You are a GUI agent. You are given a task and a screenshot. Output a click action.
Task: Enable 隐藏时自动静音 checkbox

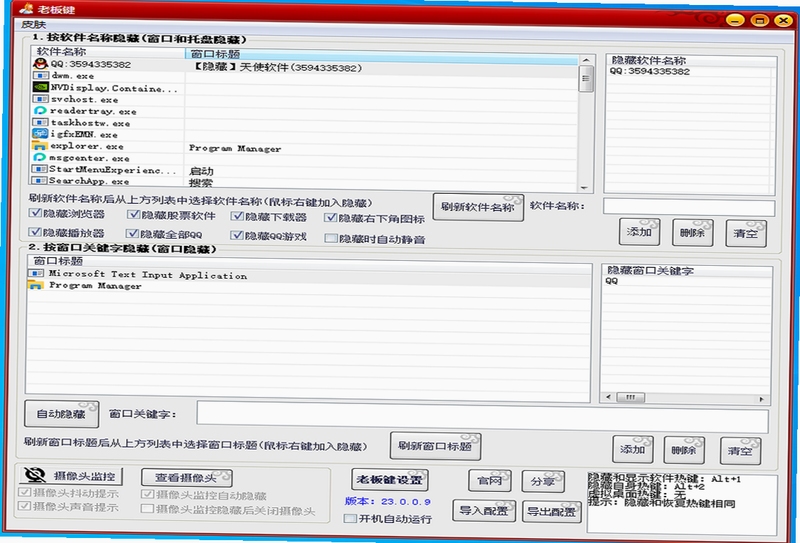331,238
